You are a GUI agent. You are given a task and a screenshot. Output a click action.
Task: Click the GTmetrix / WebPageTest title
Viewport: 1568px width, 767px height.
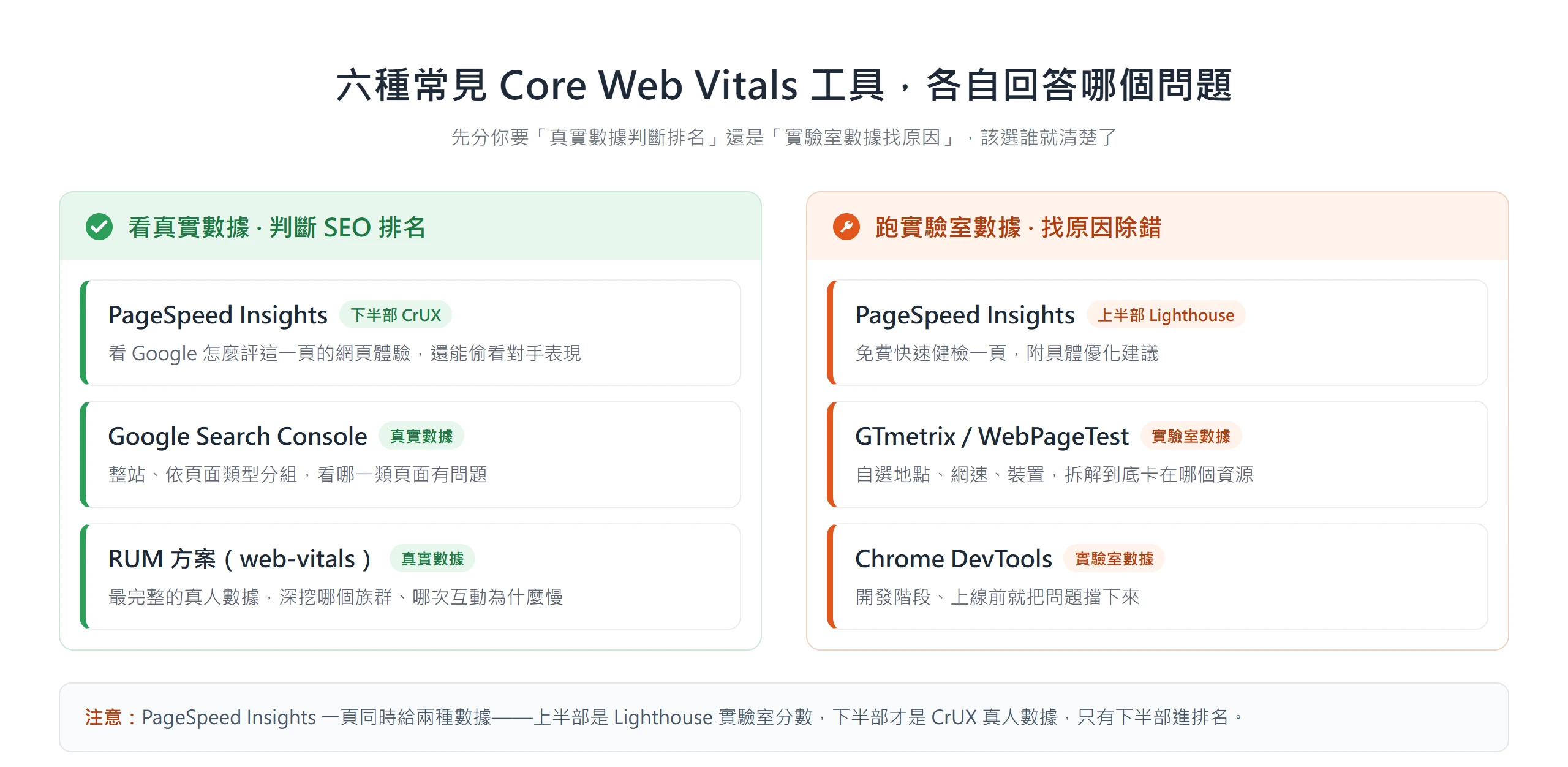[x=992, y=436]
